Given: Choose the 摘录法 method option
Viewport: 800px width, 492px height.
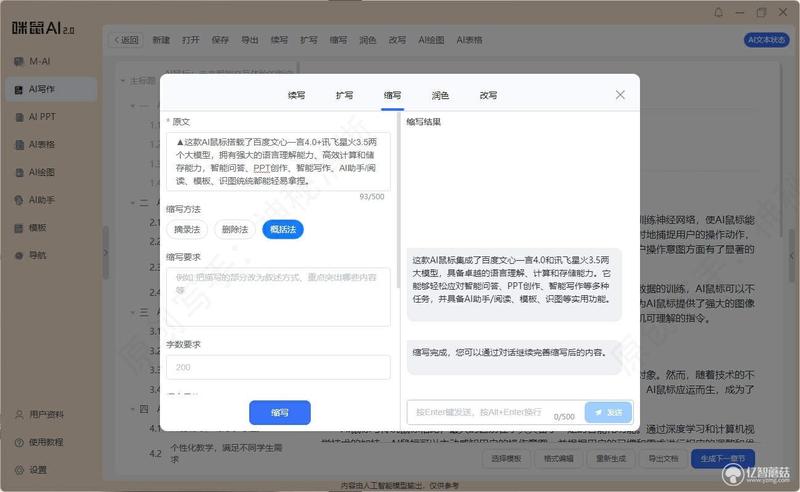Looking at the screenshot, I should [187, 230].
